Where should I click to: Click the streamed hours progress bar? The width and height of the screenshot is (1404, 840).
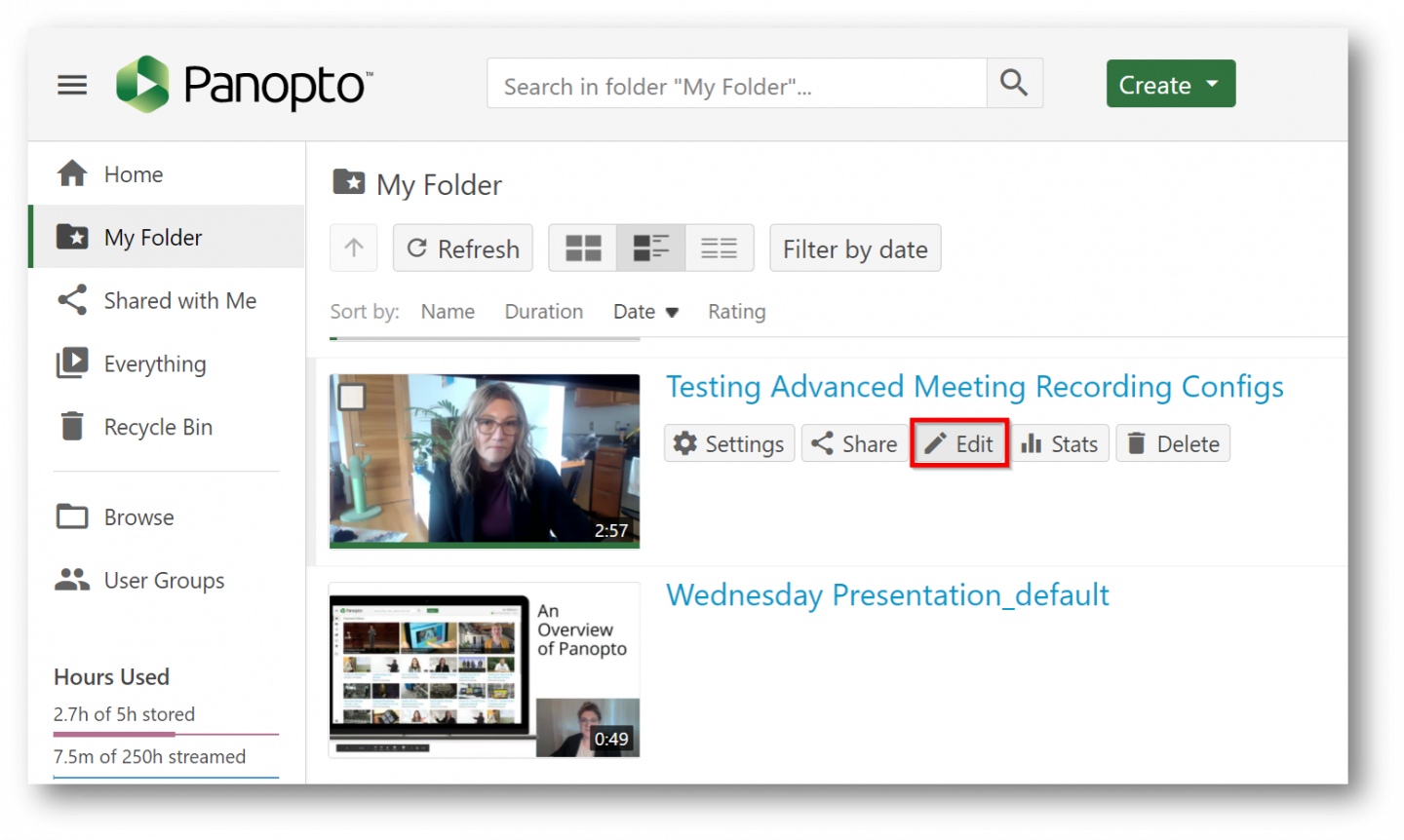(x=166, y=777)
